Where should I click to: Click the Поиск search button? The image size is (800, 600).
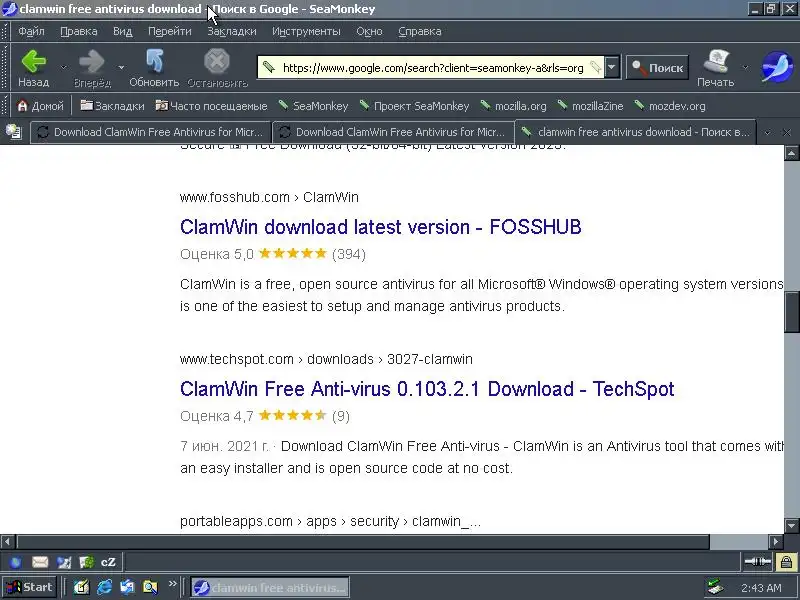(x=657, y=67)
